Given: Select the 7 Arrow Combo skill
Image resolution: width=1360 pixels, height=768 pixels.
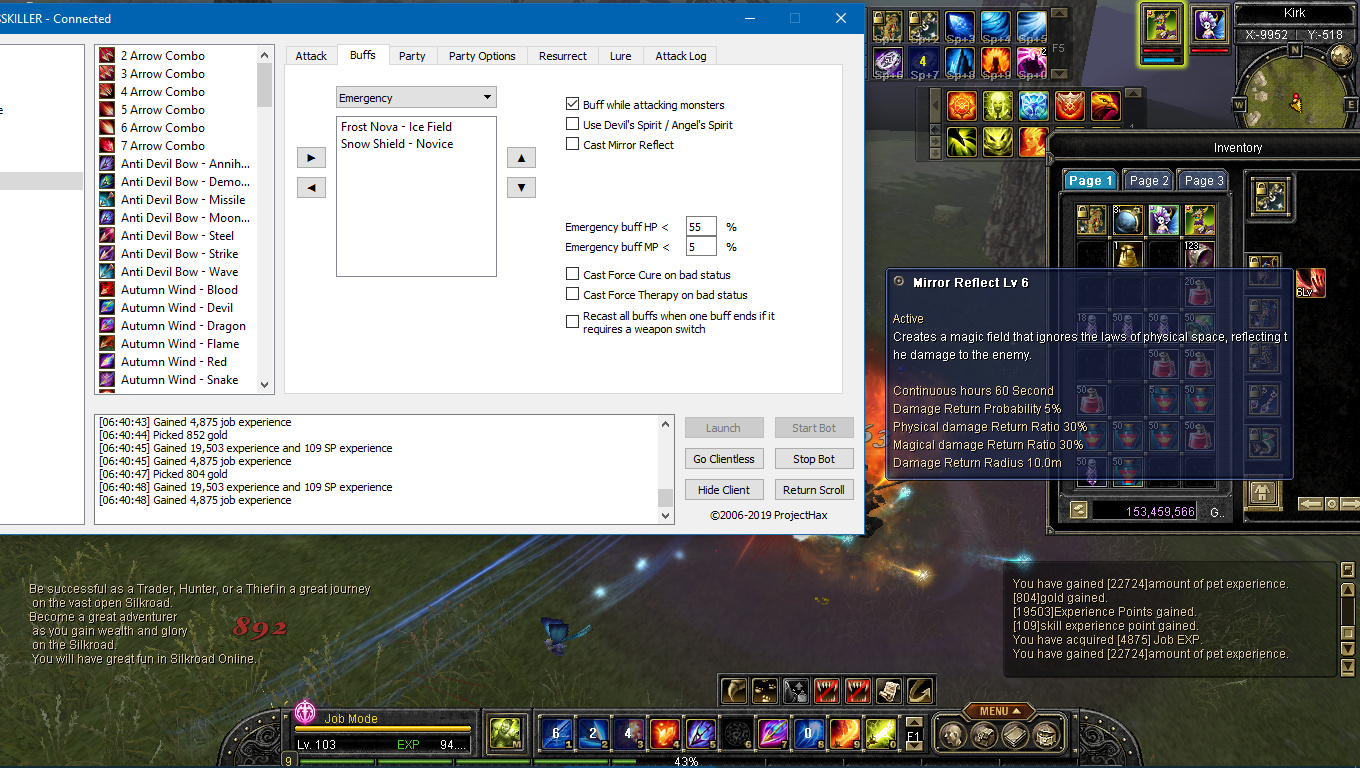Looking at the screenshot, I should coord(162,146).
